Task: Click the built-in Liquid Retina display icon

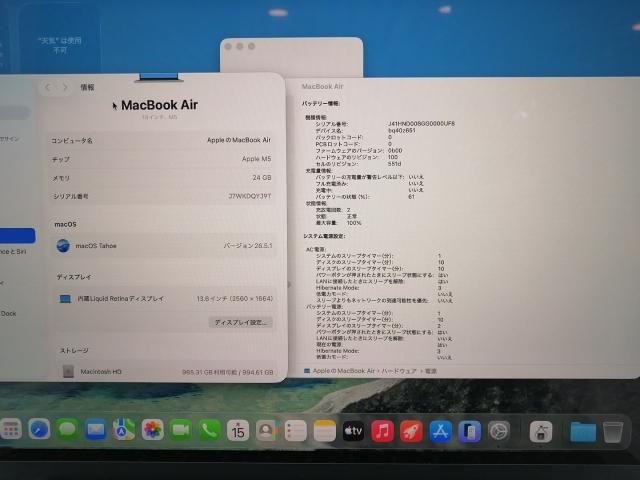Action: [65, 299]
